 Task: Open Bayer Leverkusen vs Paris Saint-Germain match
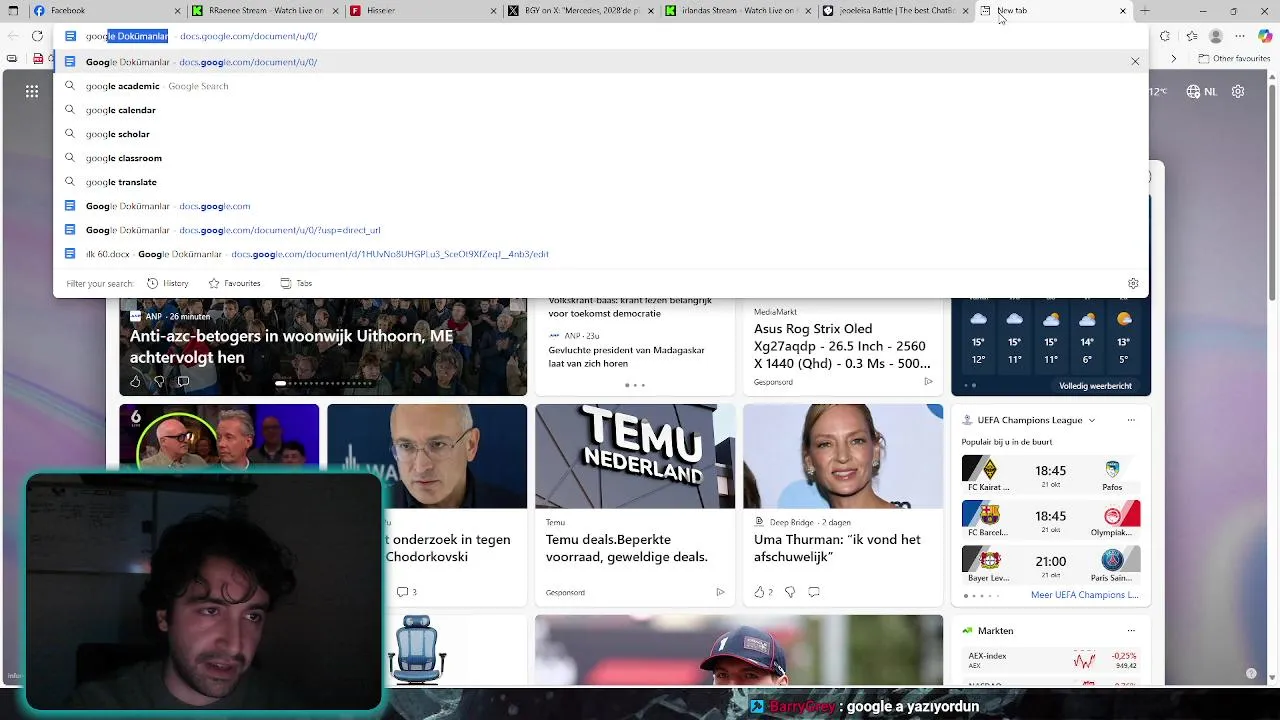tap(1051, 566)
